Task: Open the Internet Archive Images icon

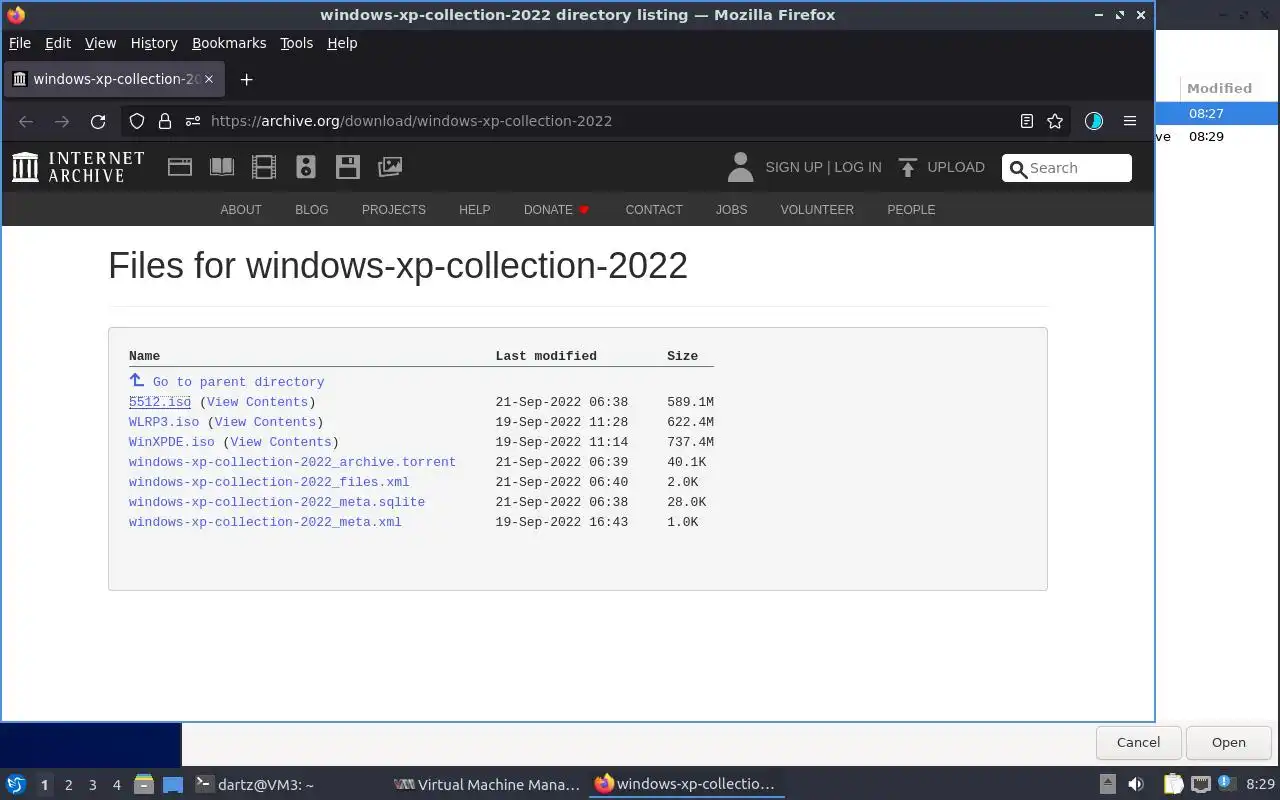Action: 390,167
